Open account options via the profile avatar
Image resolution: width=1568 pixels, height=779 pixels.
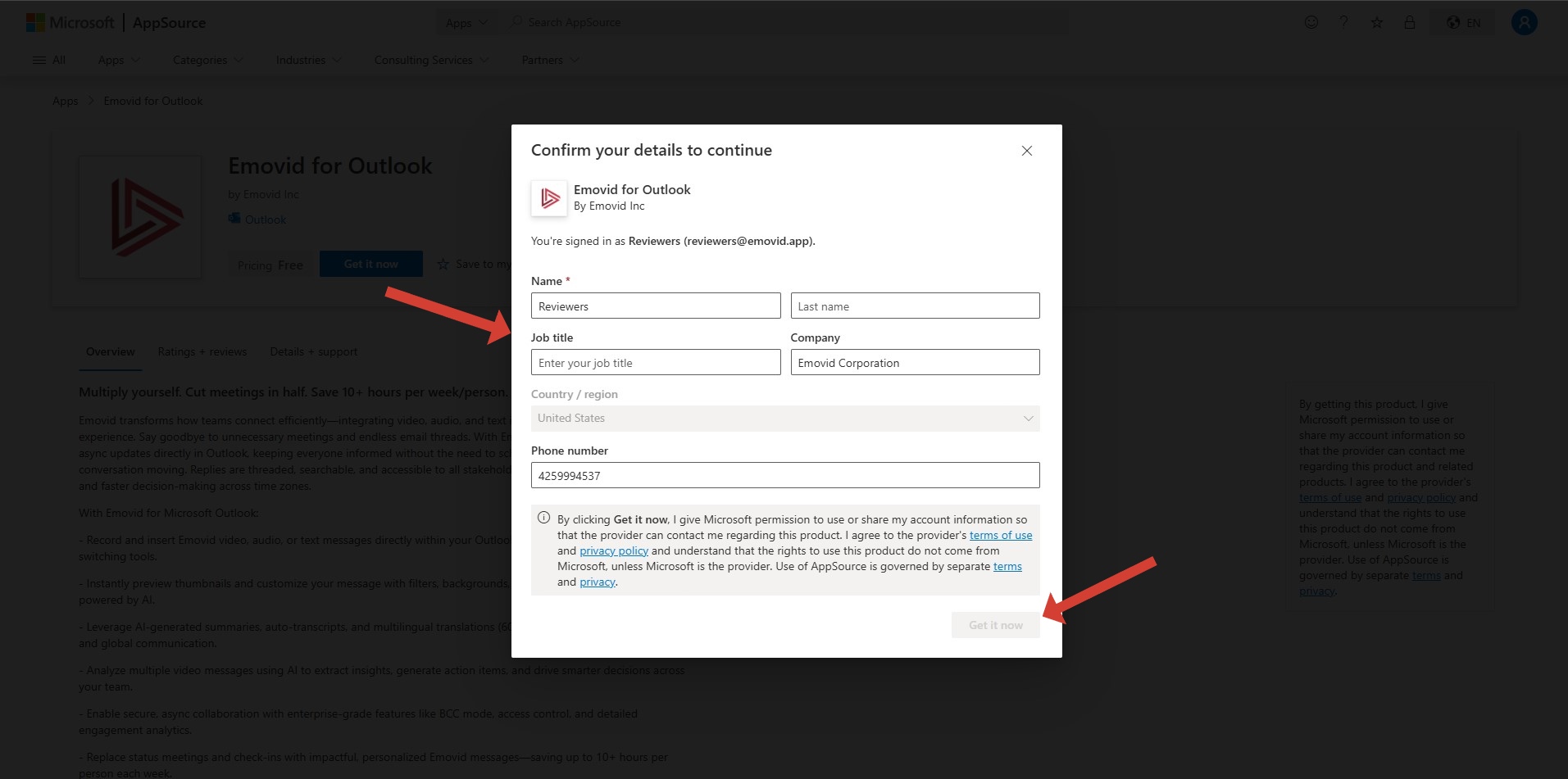[1523, 22]
